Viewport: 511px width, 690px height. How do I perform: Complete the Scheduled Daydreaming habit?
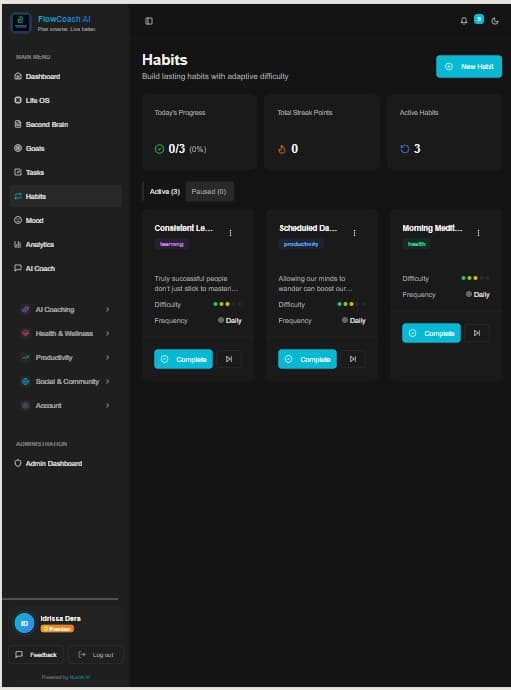tap(307, 359)
